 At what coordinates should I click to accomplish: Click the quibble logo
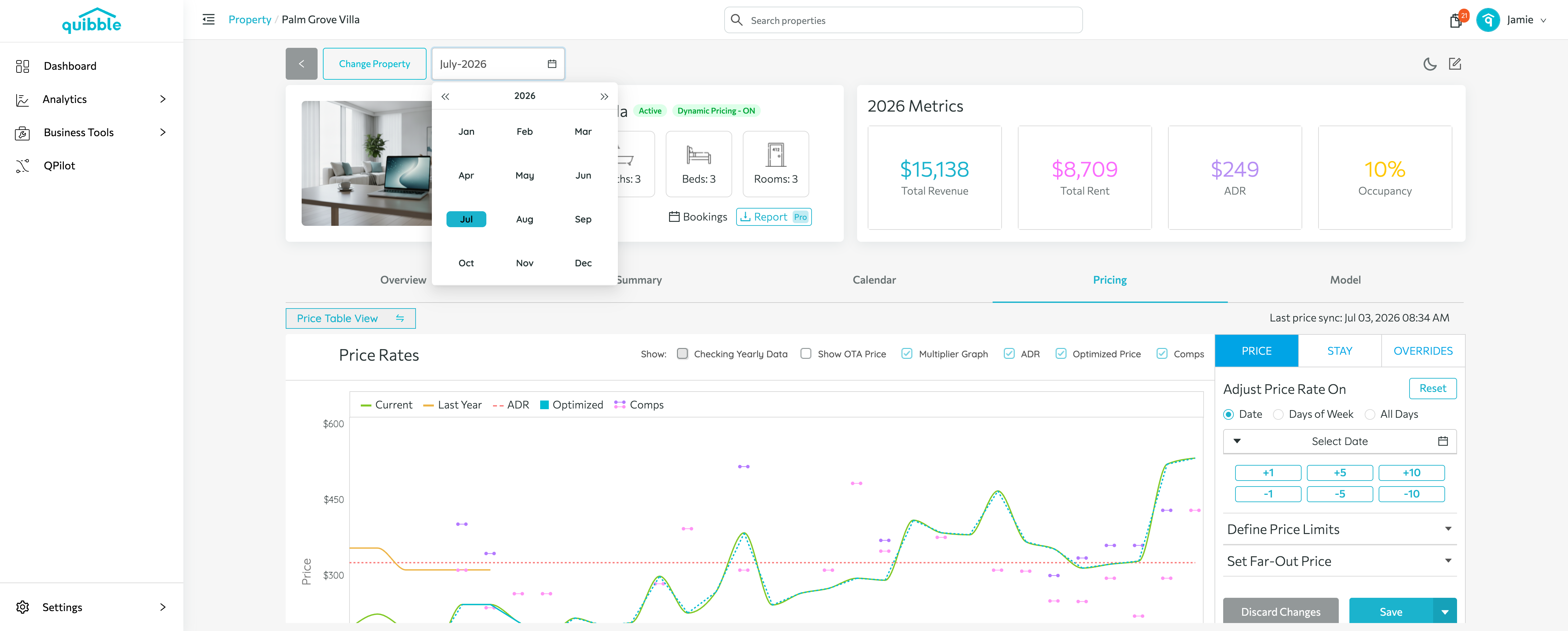(91, 21)
